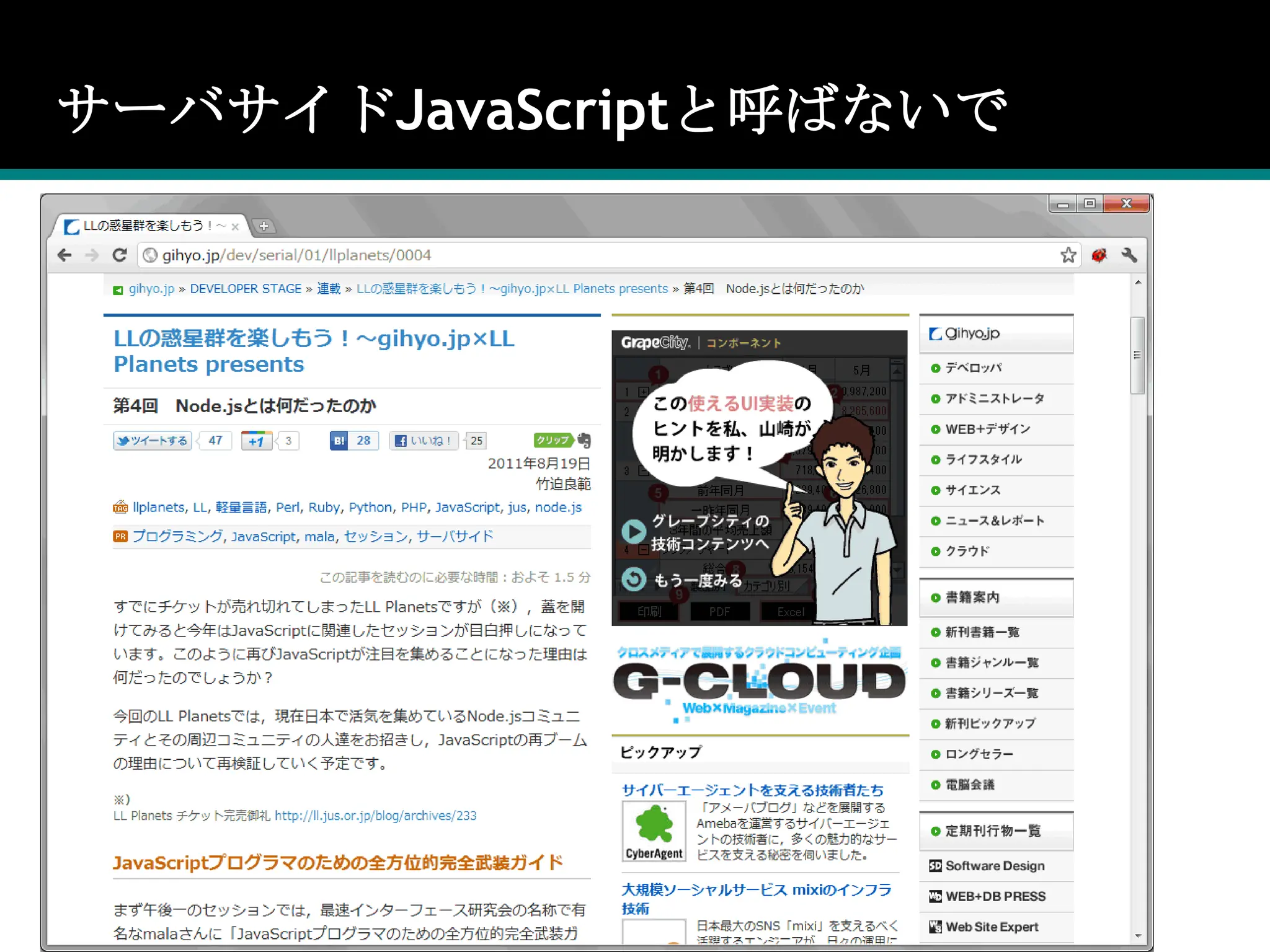Click the llplanets tag link
Image resolution: width=1270 pixels, height=952 pixels.
[159, 507]
